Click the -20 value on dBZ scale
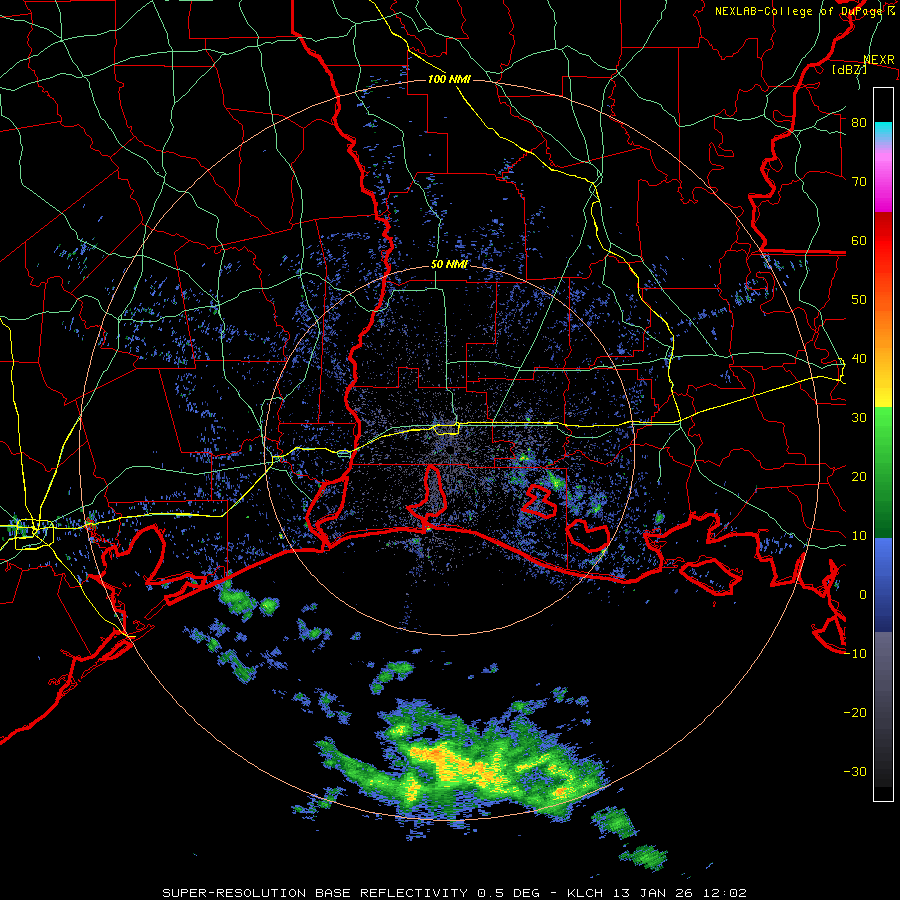This screenshot has height=900, width=900. pyautogui.click(x=855, y=712)
